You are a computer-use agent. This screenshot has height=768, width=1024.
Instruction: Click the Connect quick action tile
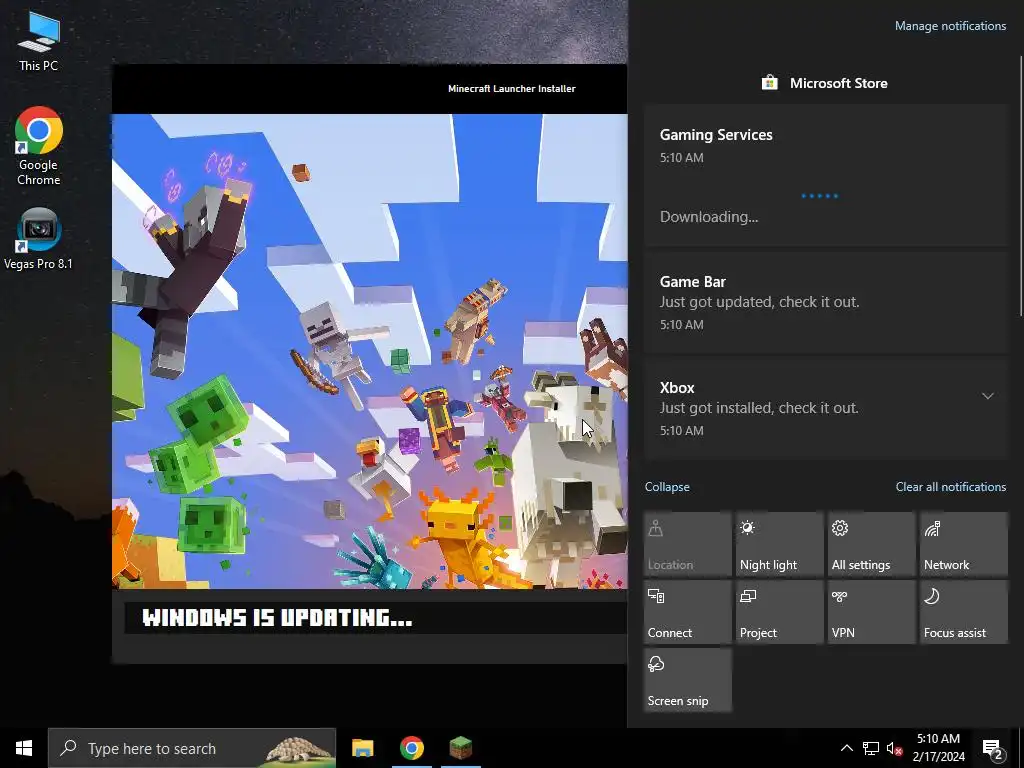tap(688, 612)
